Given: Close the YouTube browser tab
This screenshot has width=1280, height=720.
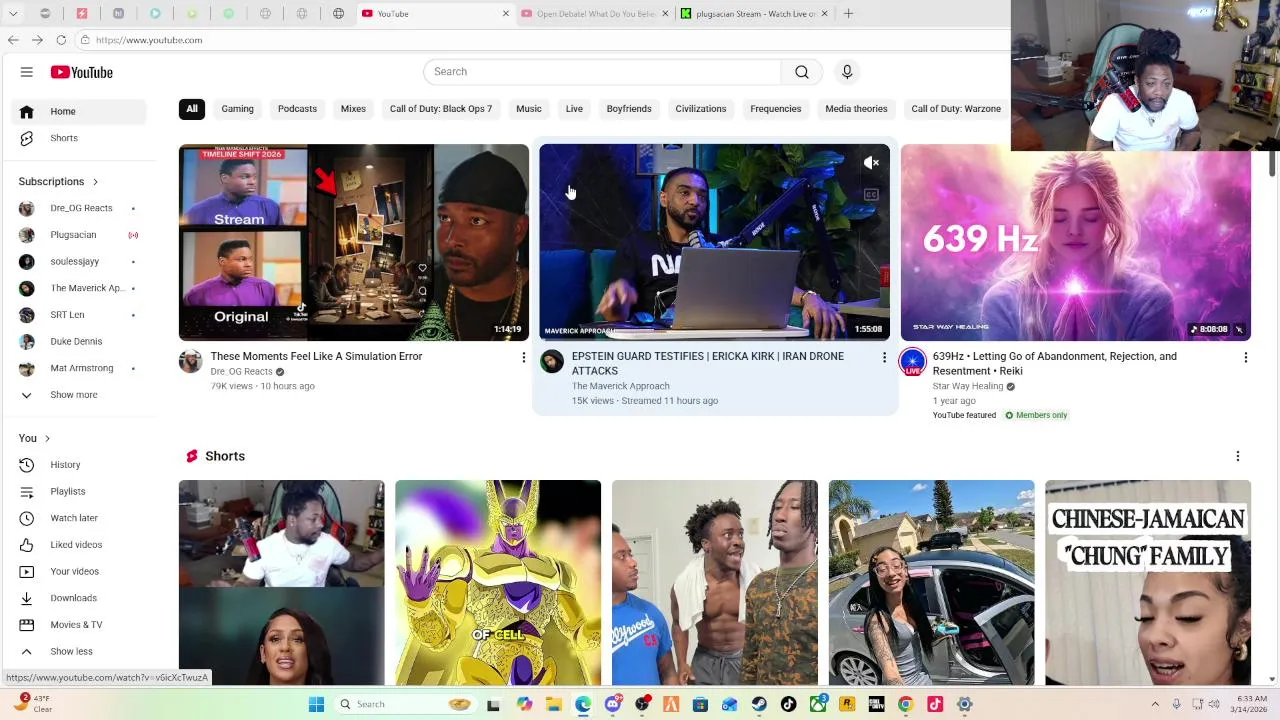Looking at the screenshot, I should pyautogui.click(x=505, y=14).
